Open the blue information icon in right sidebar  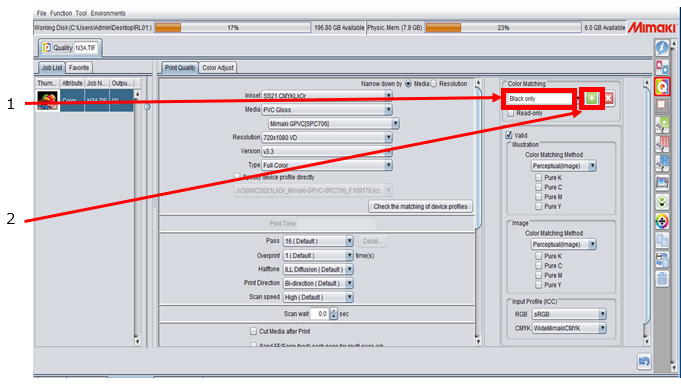click(662, 48)
